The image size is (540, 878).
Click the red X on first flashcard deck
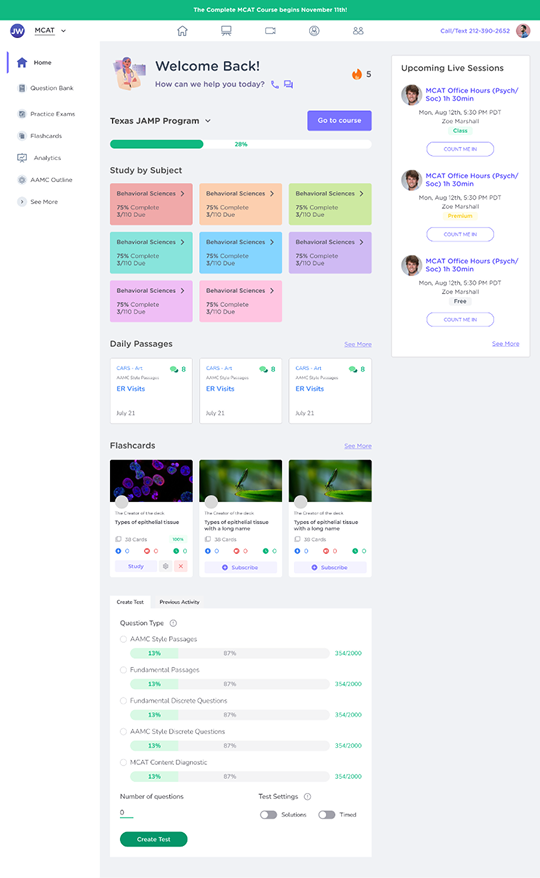(180, 566)
